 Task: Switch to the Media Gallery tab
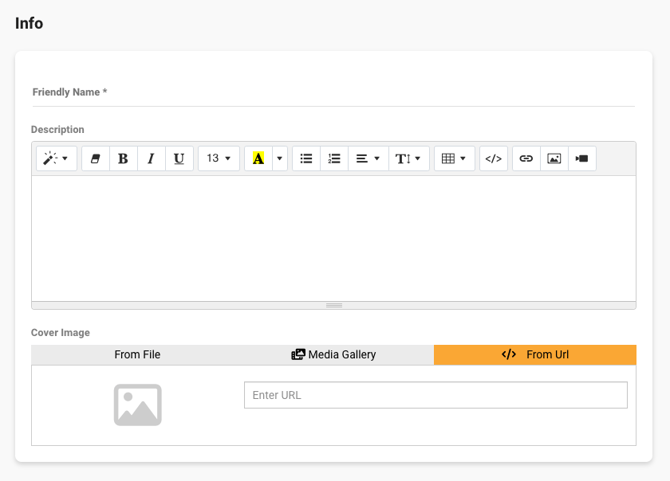tap(334, 355)
